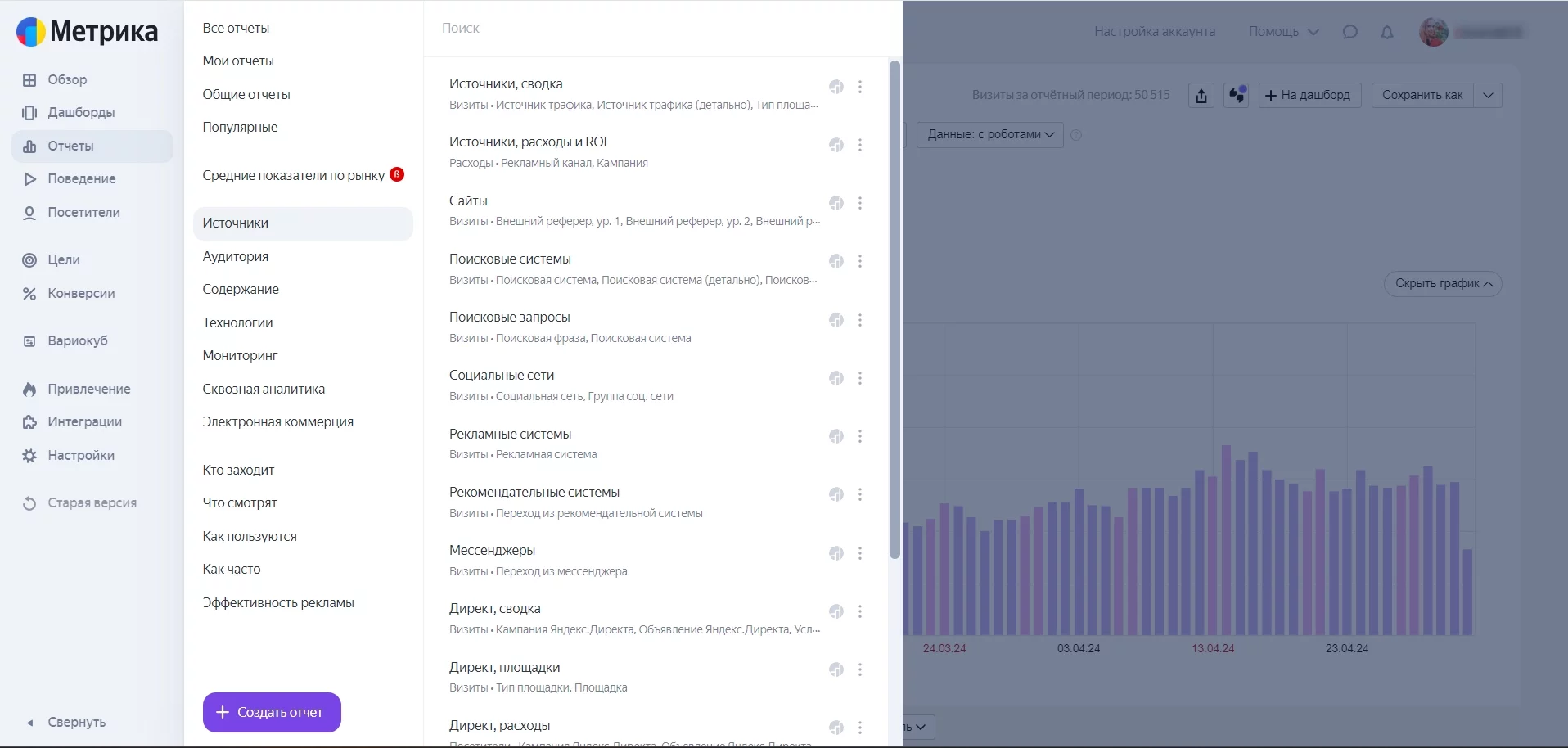1568x748 pixels.
Task: Select the Аудитория report category
Action: point(236,256)
